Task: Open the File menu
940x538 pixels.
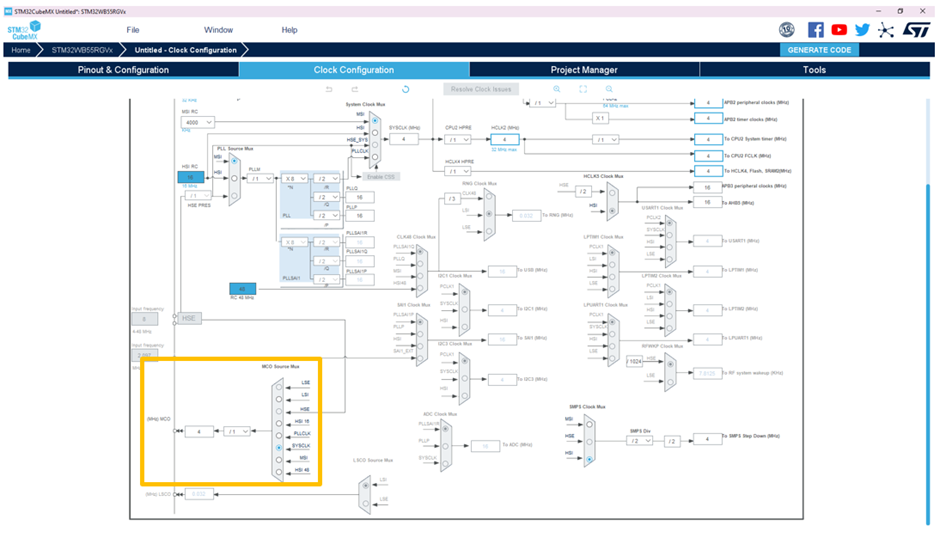Action: 133,29
